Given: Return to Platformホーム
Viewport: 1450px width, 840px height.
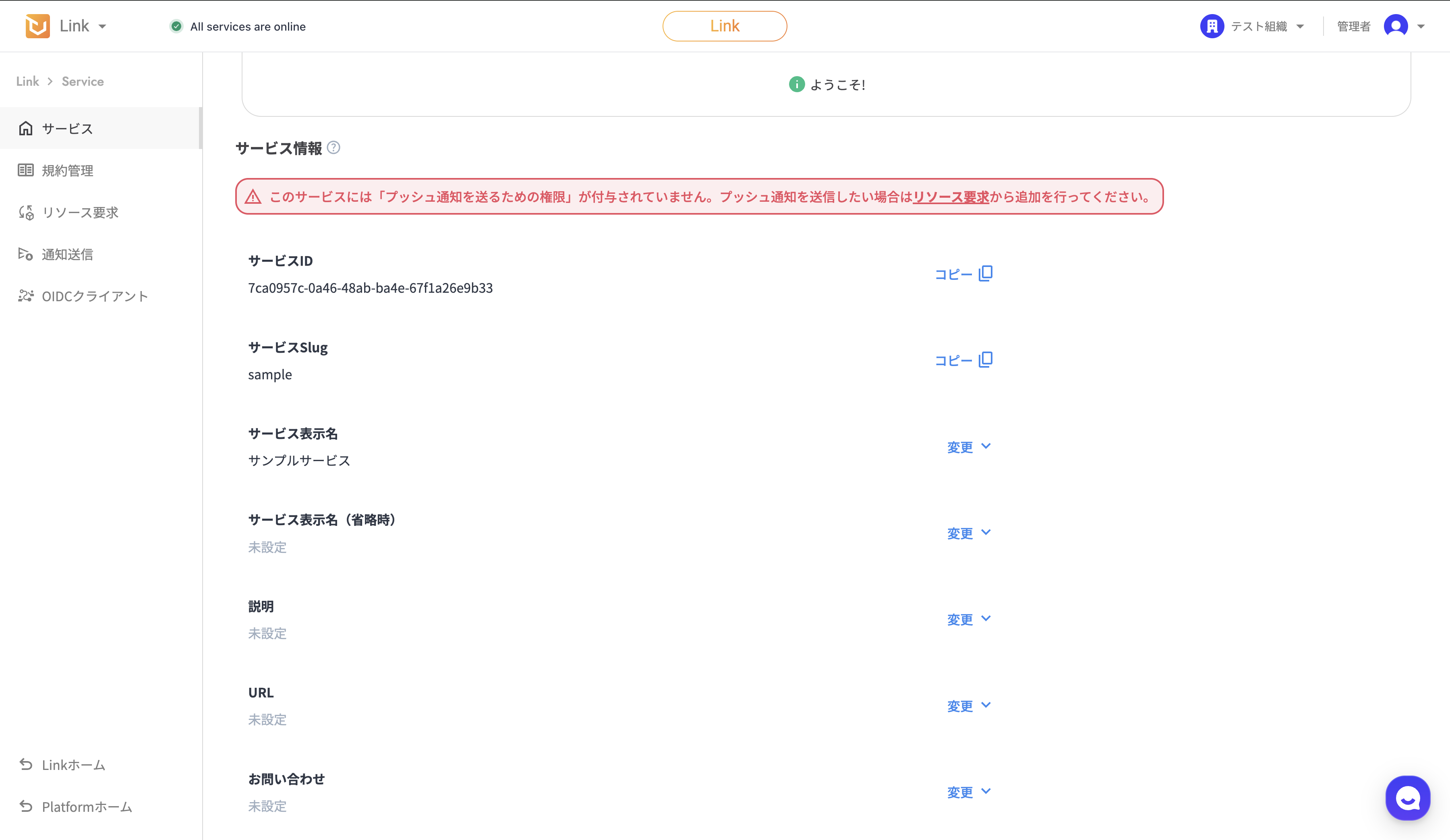Looking at the screenshot, I should pos(86,807).
